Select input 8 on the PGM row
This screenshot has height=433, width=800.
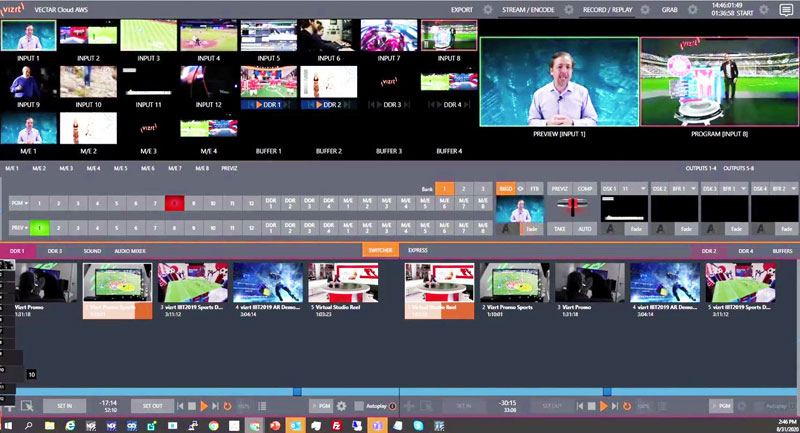[174, 203]
